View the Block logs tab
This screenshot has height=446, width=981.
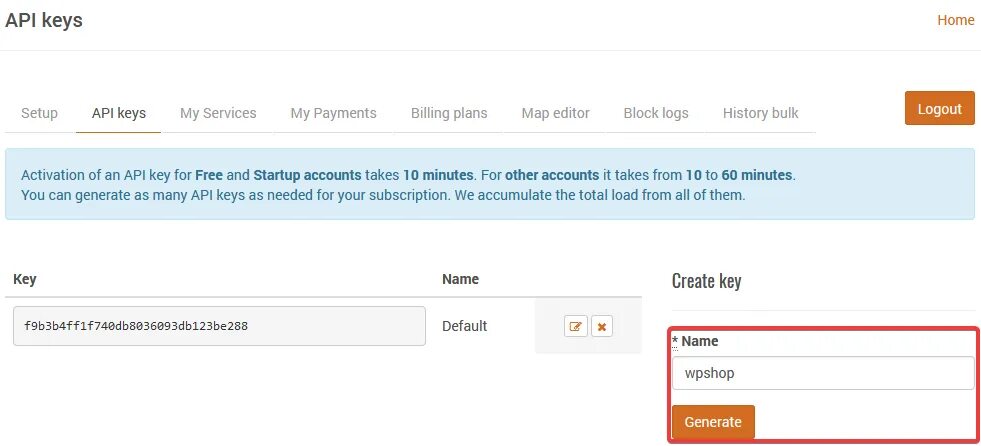tap(656, 113)
